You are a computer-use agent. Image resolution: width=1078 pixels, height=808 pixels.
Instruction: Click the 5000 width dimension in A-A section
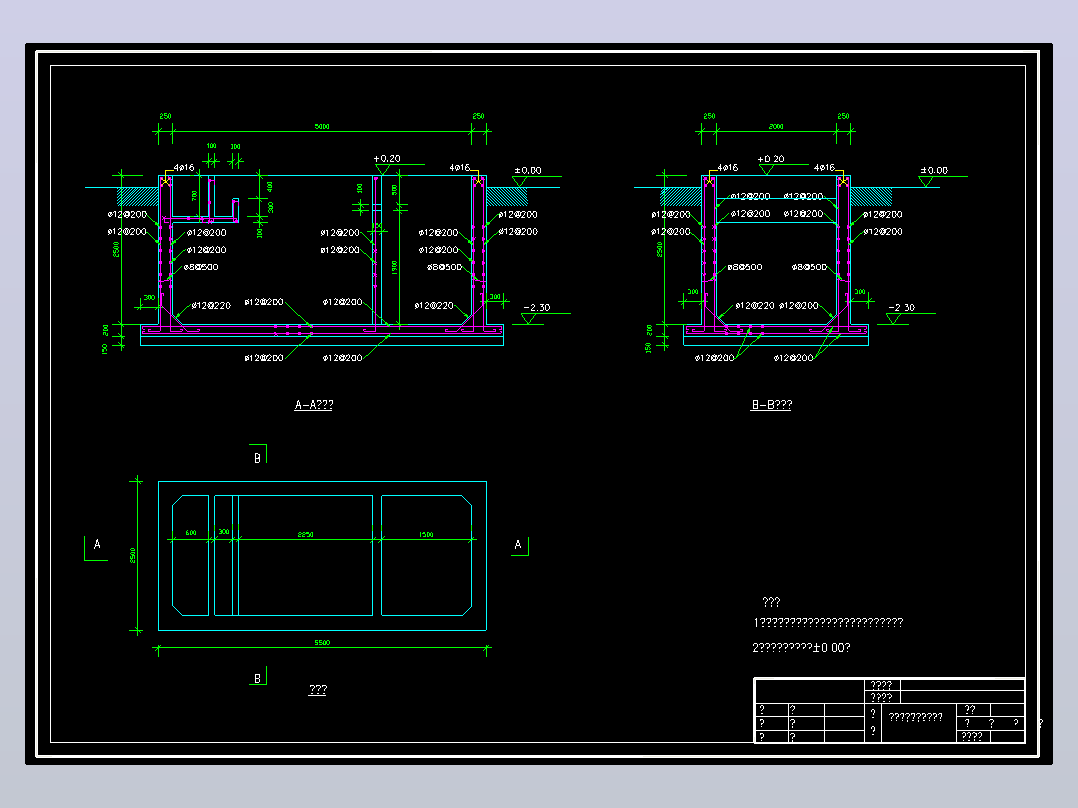point(322,127)
